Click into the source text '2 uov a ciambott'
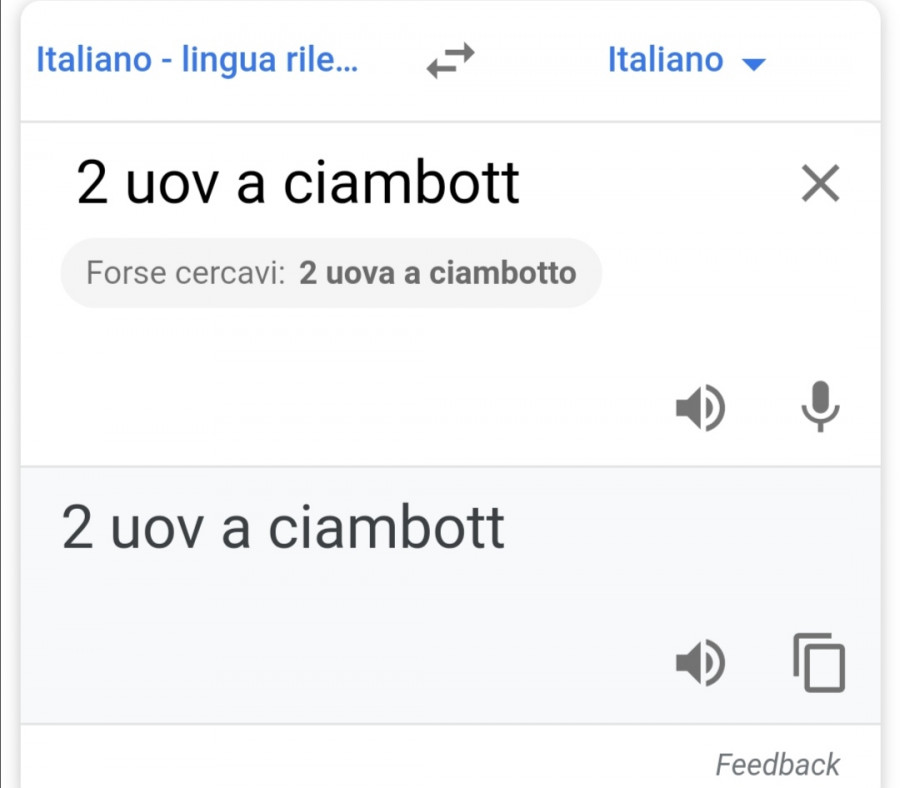 298,184
